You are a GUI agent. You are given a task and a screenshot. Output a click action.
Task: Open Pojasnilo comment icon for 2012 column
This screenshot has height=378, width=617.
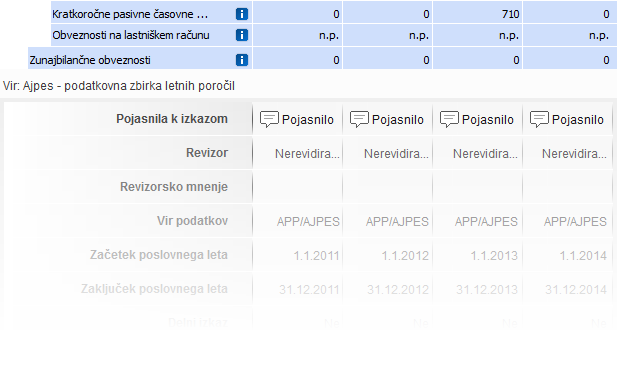pyautogui.click(x=359, y=119)
